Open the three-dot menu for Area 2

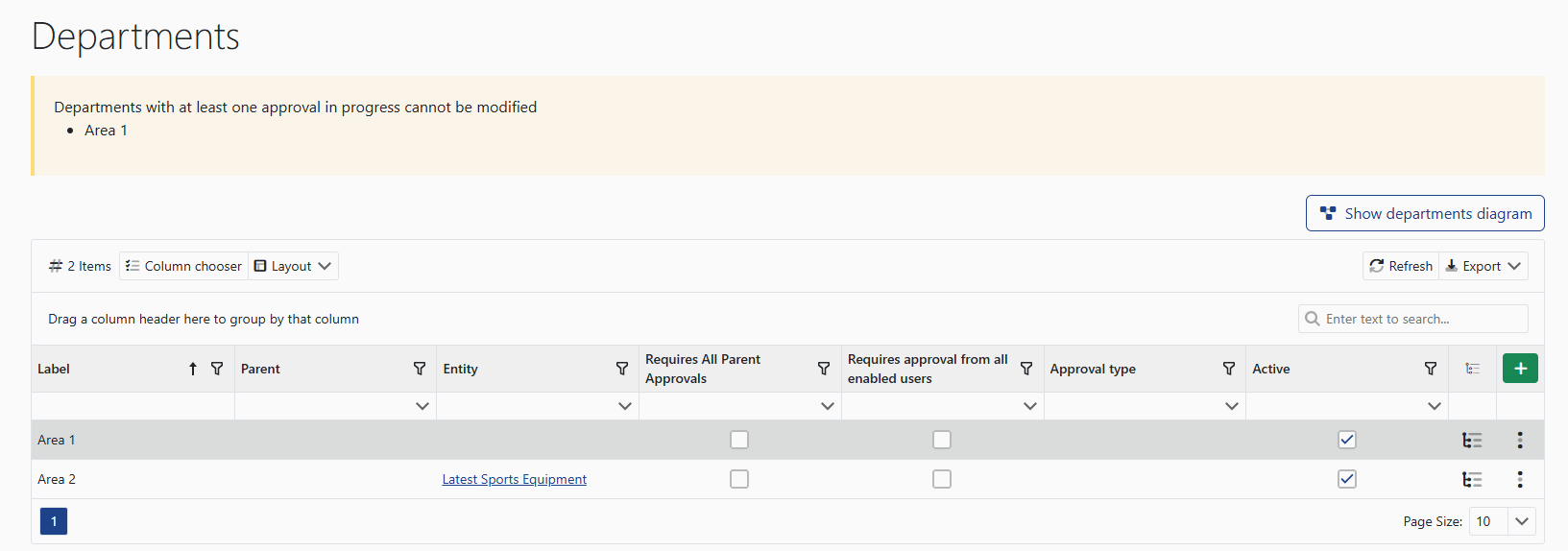tap(1520, 479)
